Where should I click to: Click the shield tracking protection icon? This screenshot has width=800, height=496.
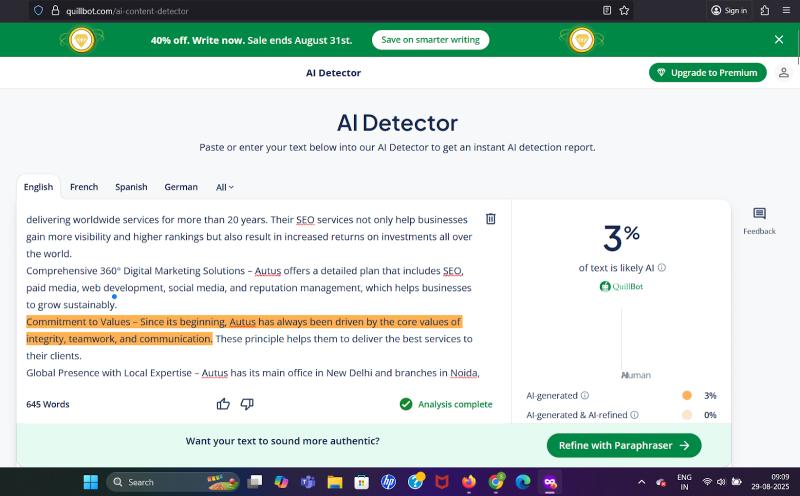(x=38, y=10)
